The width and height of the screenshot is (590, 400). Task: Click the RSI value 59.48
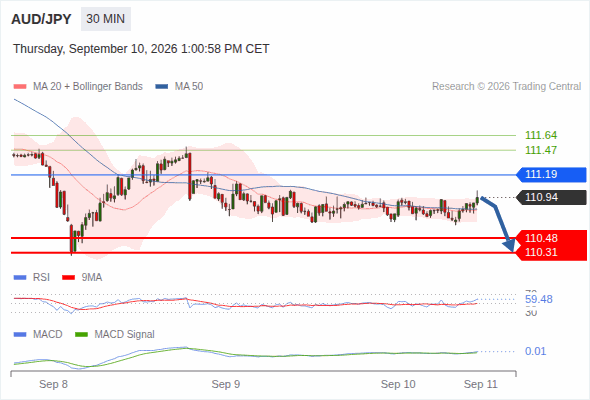coord(539,300)
